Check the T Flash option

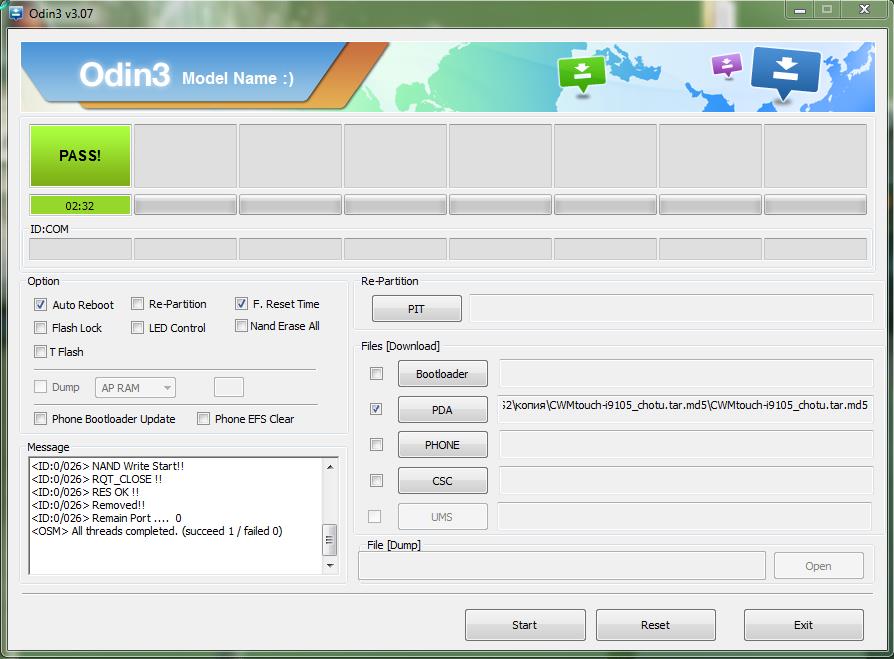point(40,352)
